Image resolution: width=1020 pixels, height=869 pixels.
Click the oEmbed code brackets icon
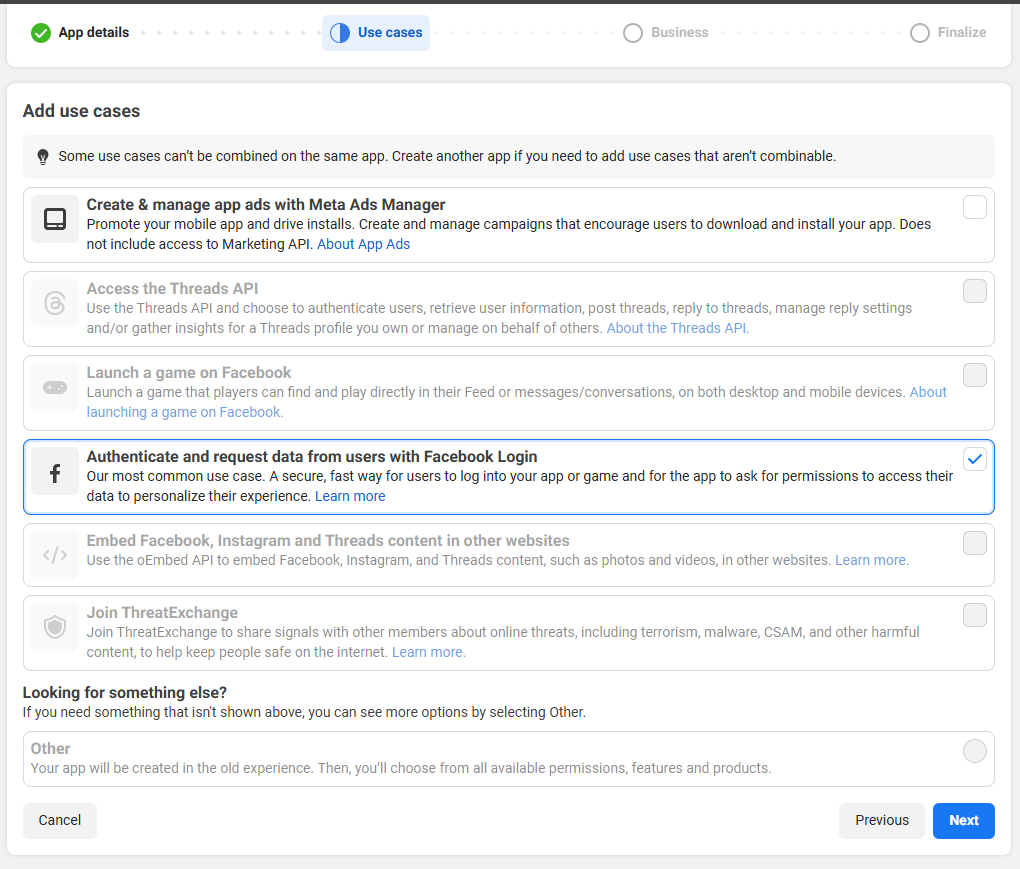point(55,555)
